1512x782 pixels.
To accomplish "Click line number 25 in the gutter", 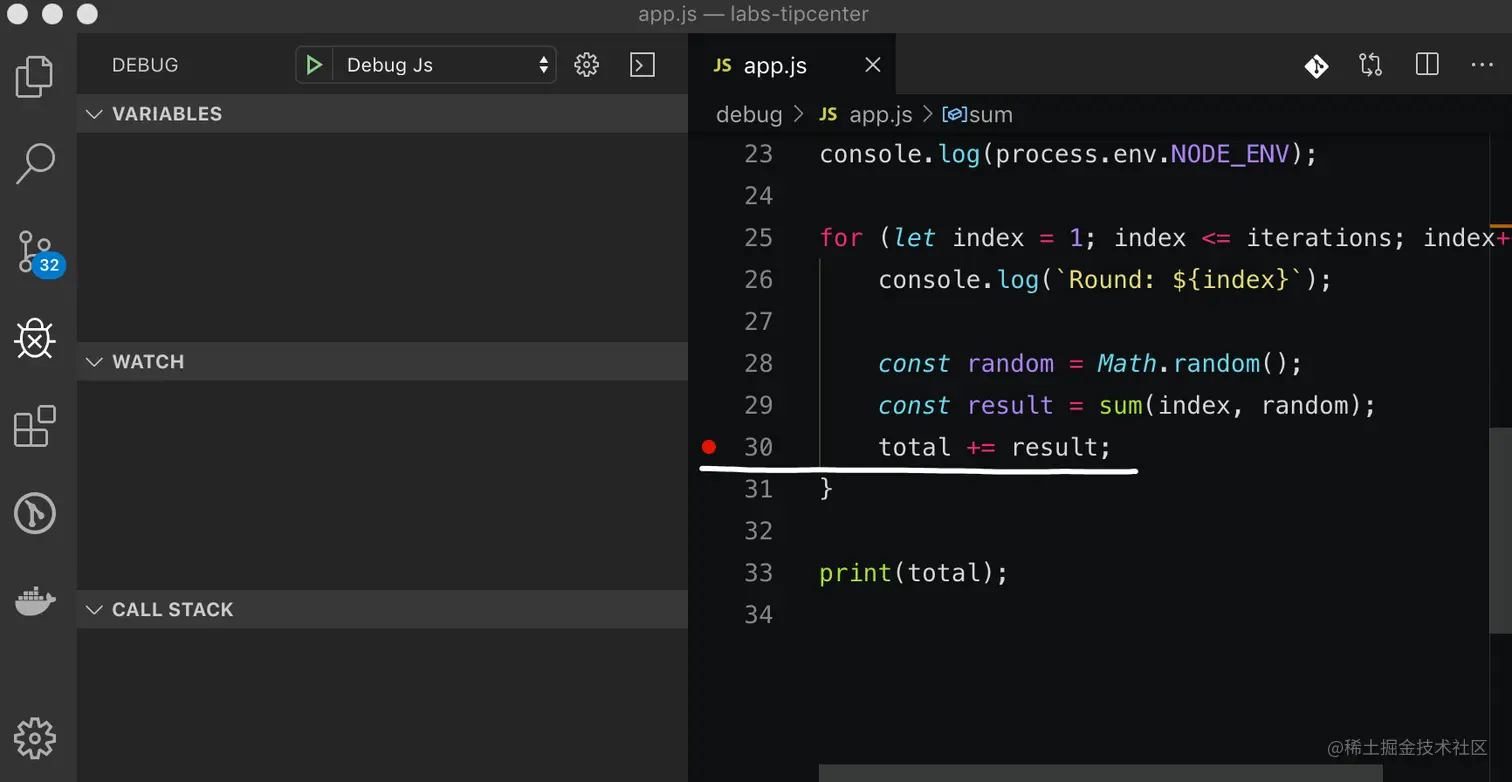I will coord(758,238).
